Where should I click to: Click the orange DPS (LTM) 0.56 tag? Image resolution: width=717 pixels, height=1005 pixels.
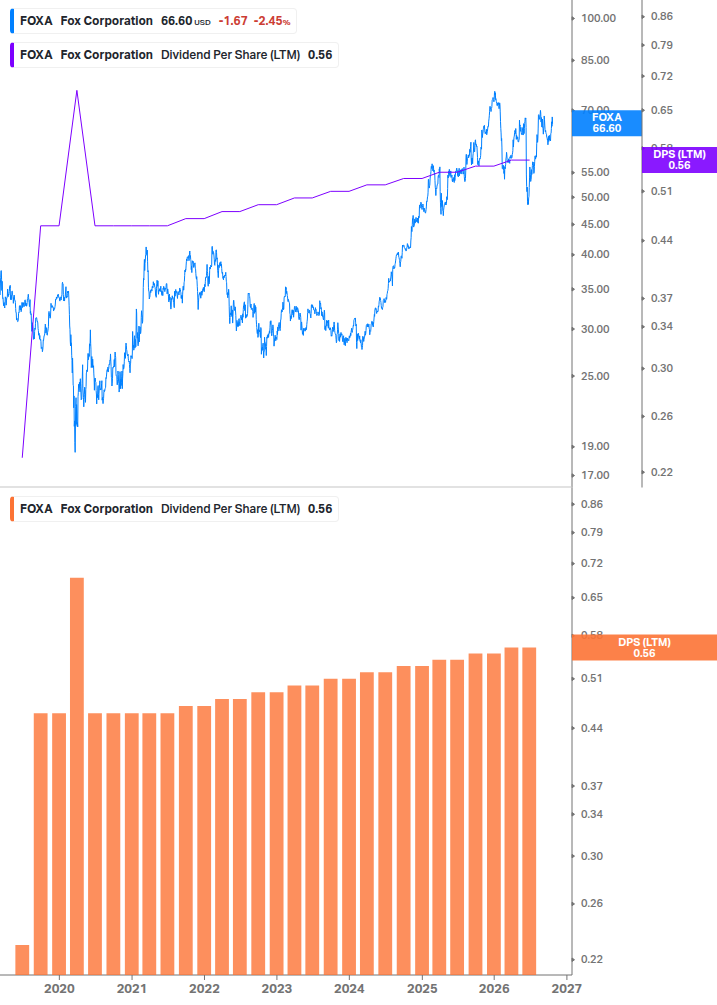coord(644,647)
